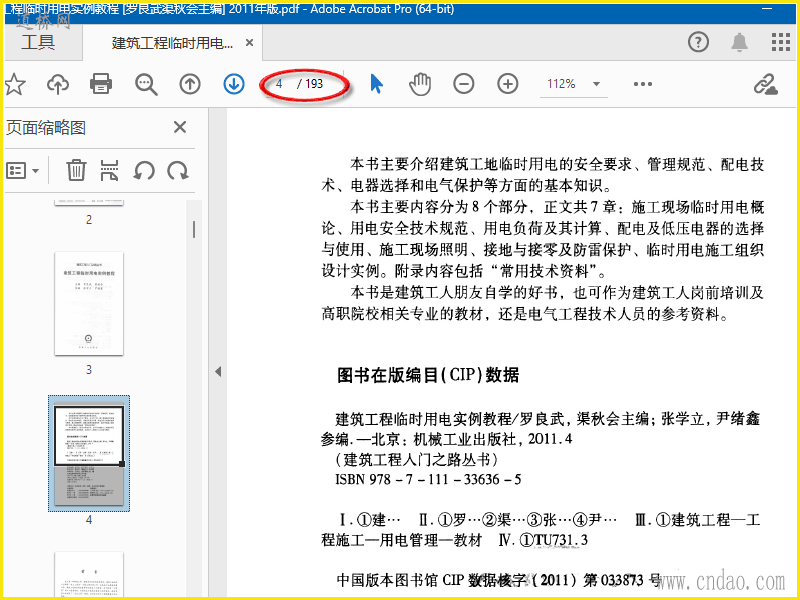Rotate the page counterclockwise
The height and width of the screenshot is (600, 800).
[144, 170]
